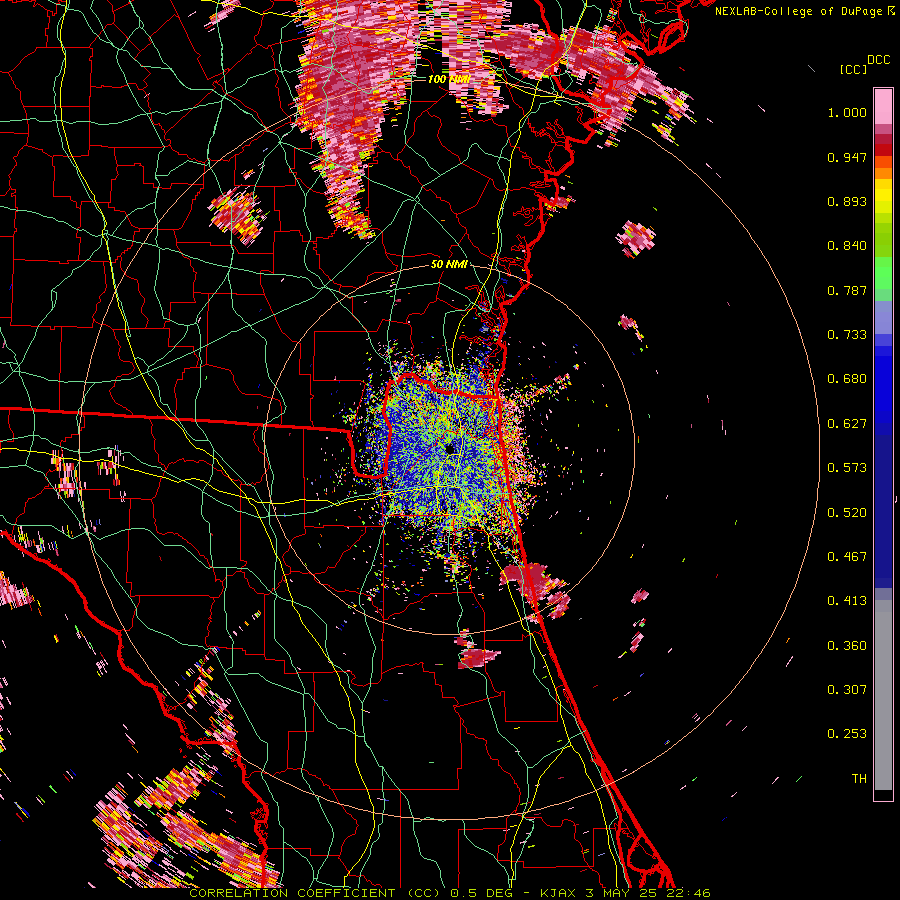Pick the light pink top color scale segment
The image size is (900, 900).
883,107
